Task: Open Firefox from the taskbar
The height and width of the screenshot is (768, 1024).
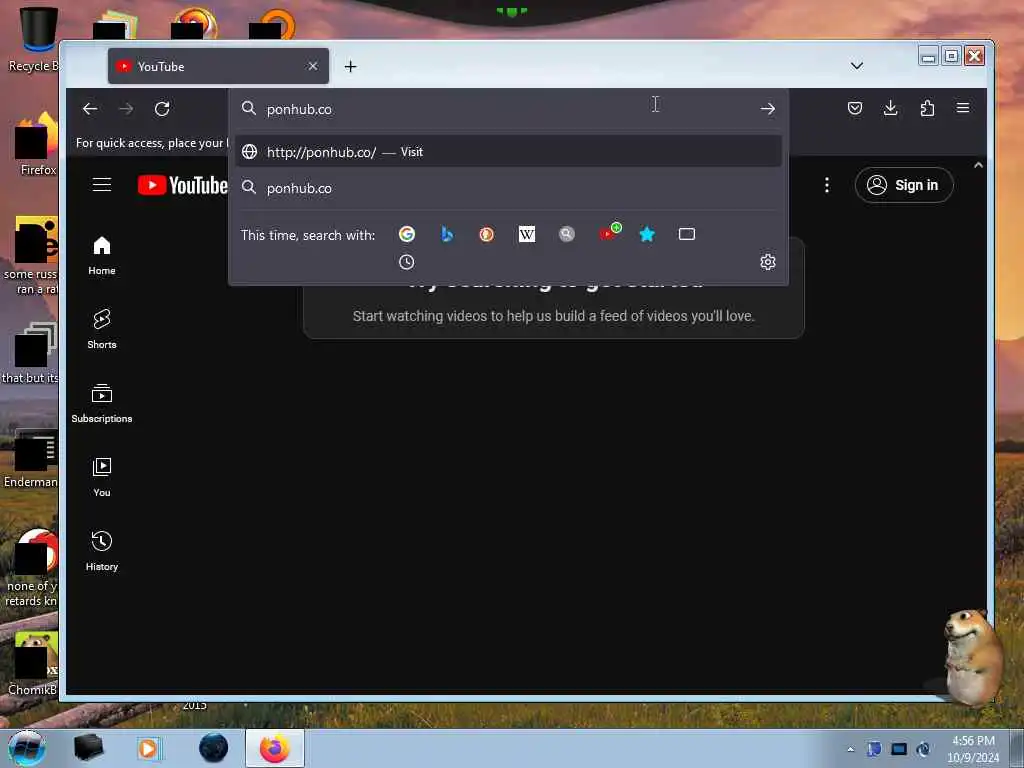Action: coord(275,748)
